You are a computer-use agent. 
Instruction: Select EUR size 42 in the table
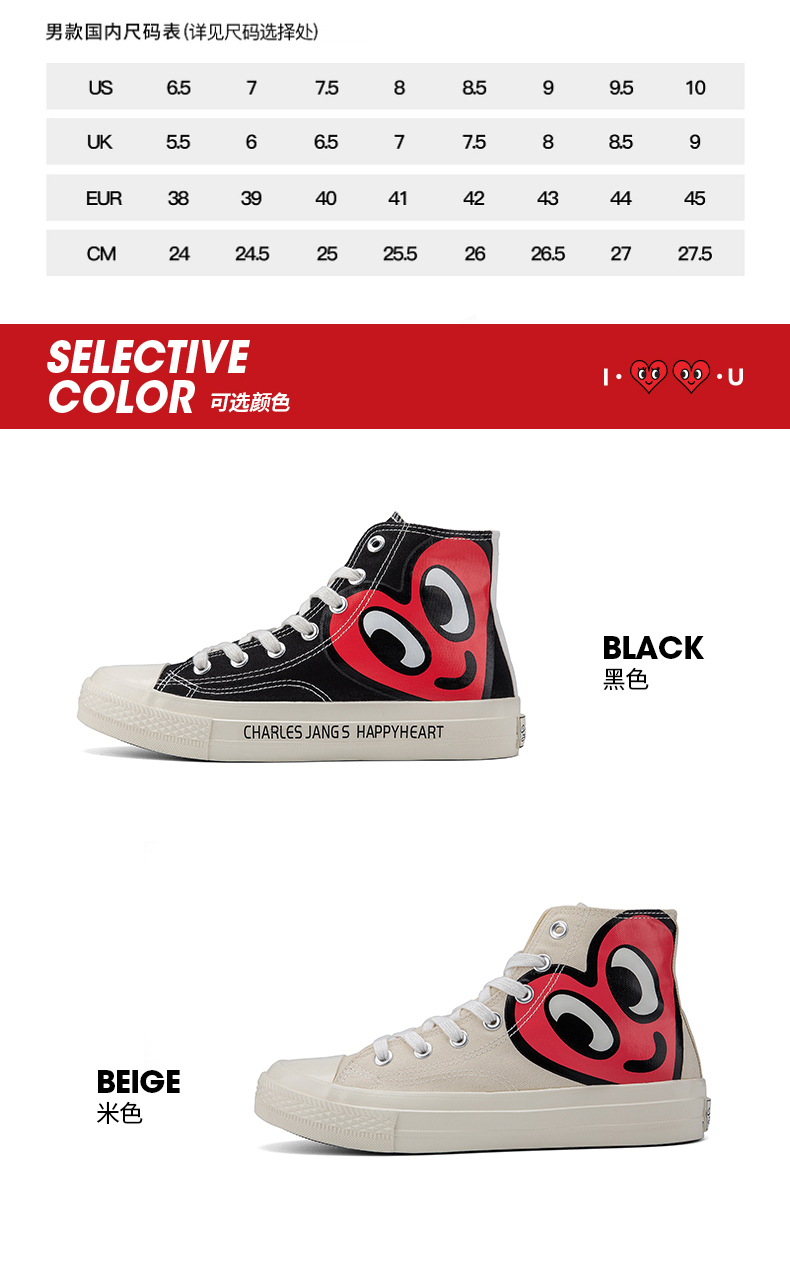[474, 198]
